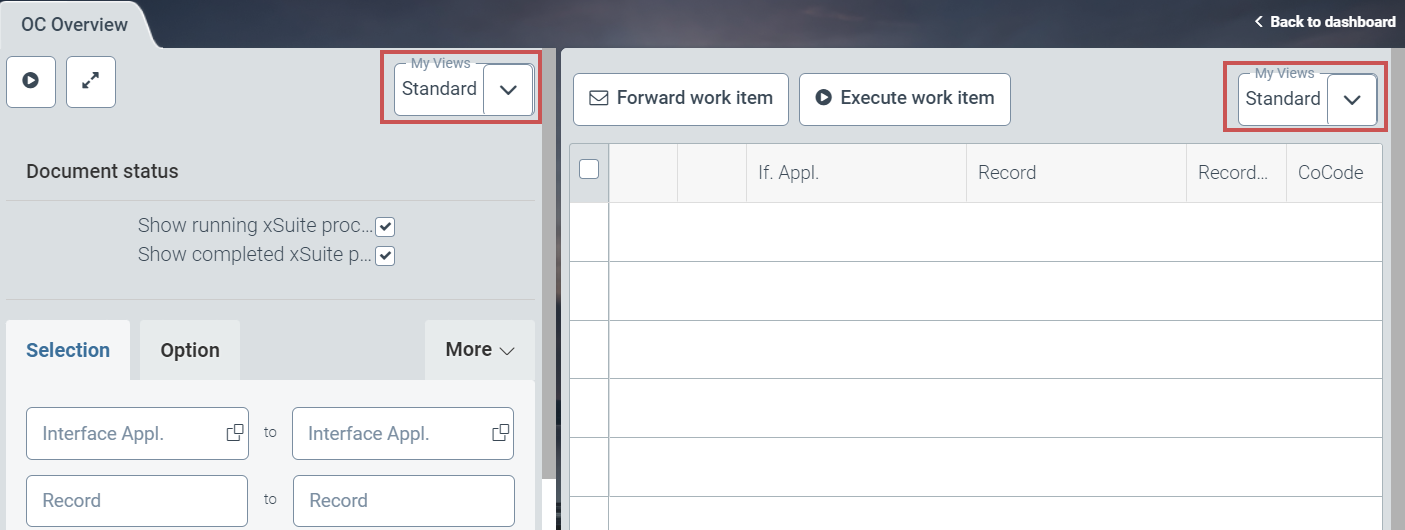Click the expand fullscreen arrows icon
The image size is (1405, 530).
pos(91,81)
